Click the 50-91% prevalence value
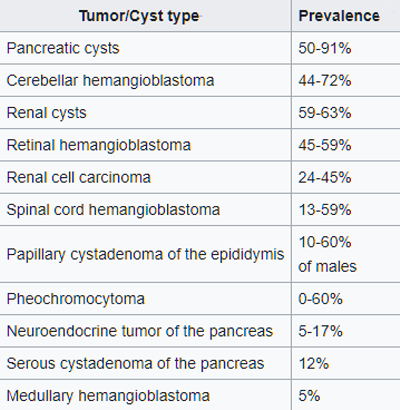 (x=325, y=48)
